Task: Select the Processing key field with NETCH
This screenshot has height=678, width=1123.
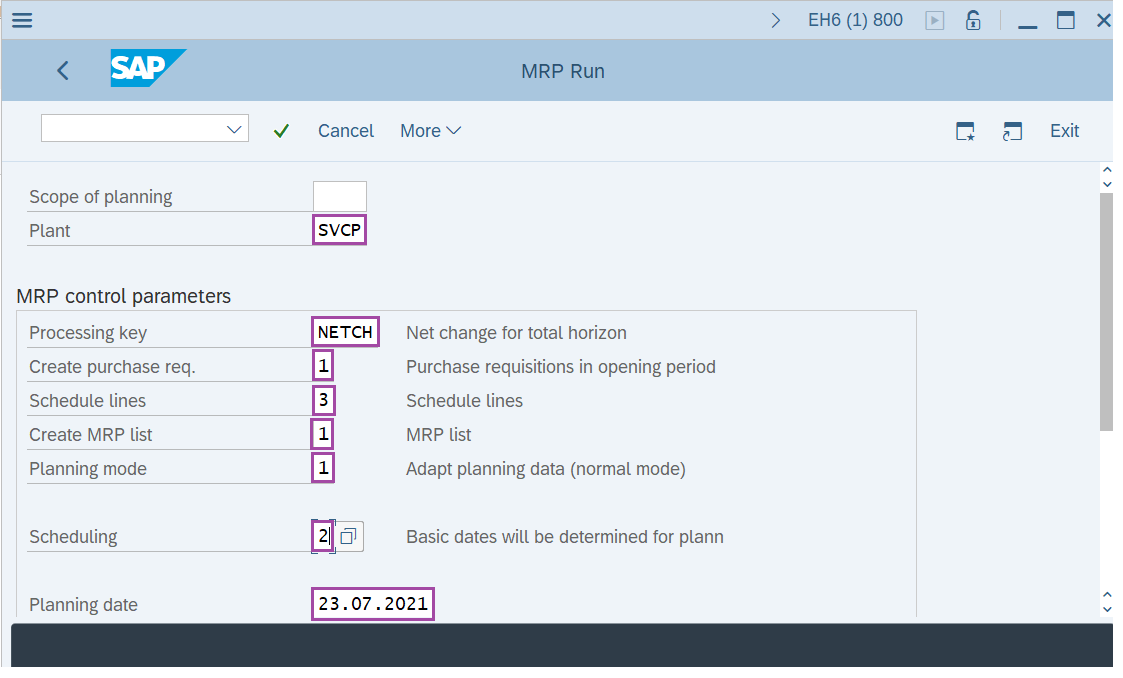Action: [x=345, y=331]
